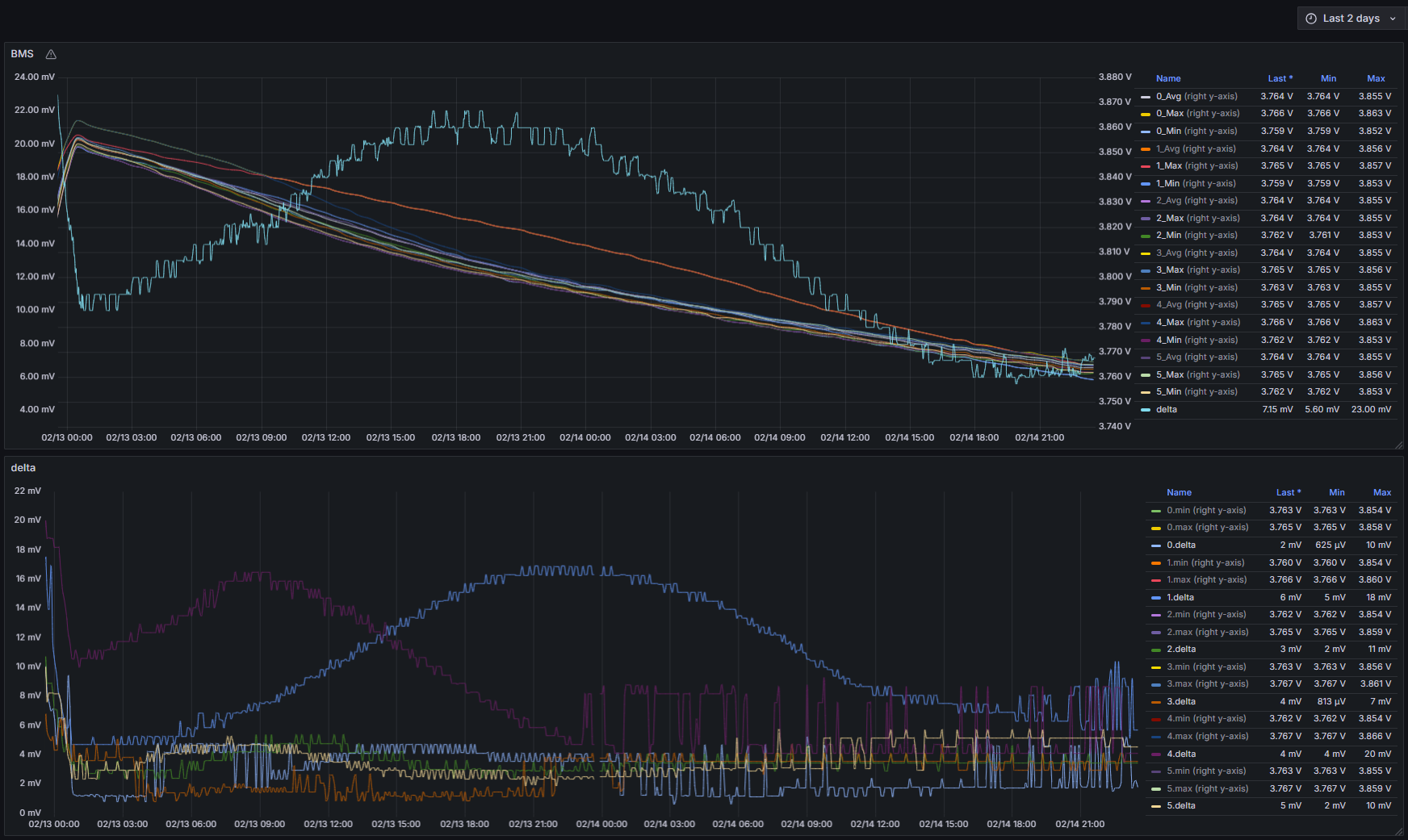Screen dimensions: 1408x840
Task: Expand the time picker chevron arrow
Action: coord(1393,19)
